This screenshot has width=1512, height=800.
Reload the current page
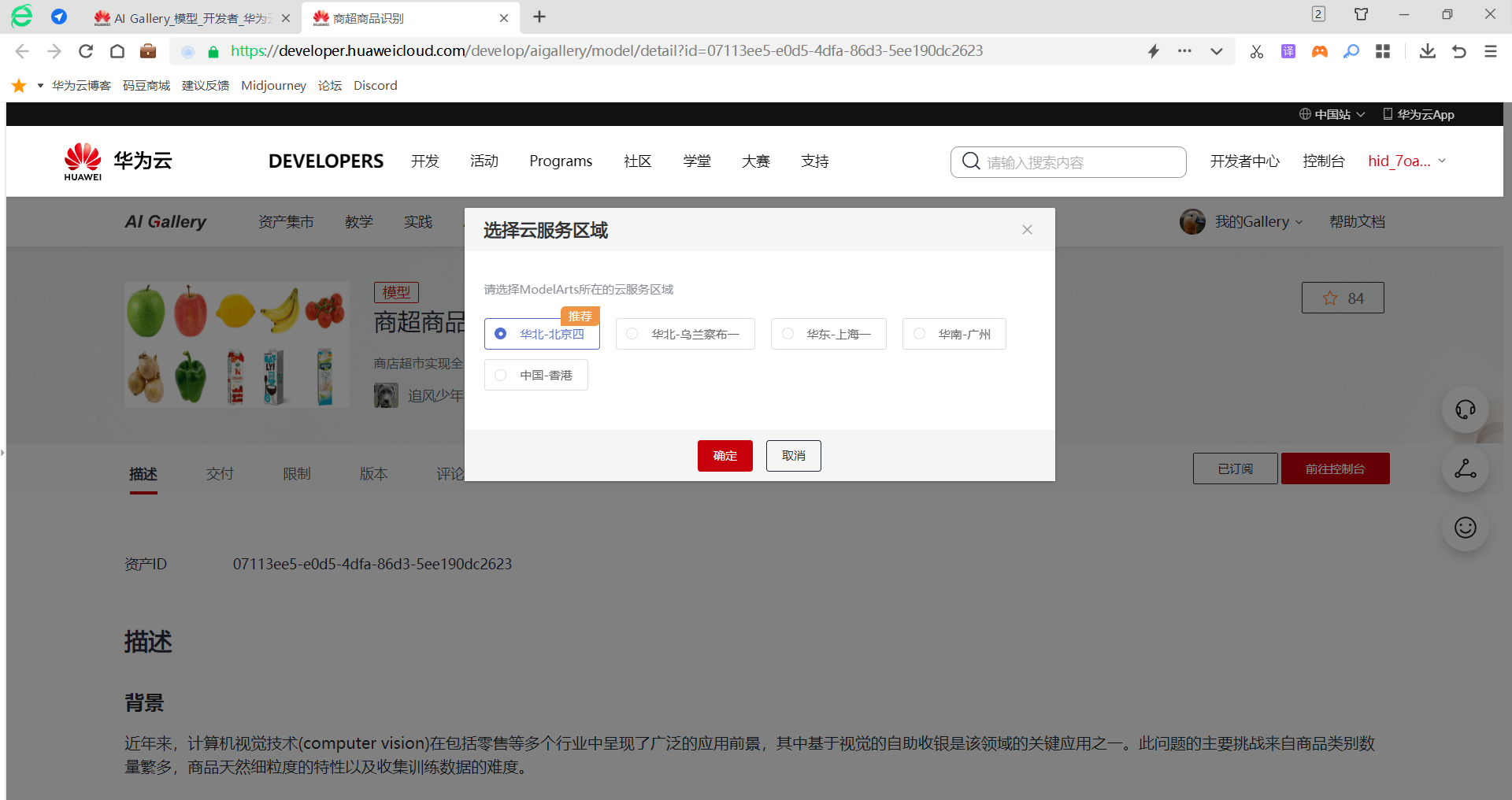pyautogui.click(x=86, y=51)
